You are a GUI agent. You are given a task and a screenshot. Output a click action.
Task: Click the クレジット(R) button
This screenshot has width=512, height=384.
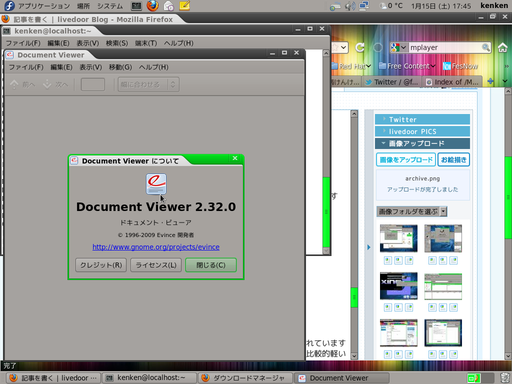tap(101, 265)
